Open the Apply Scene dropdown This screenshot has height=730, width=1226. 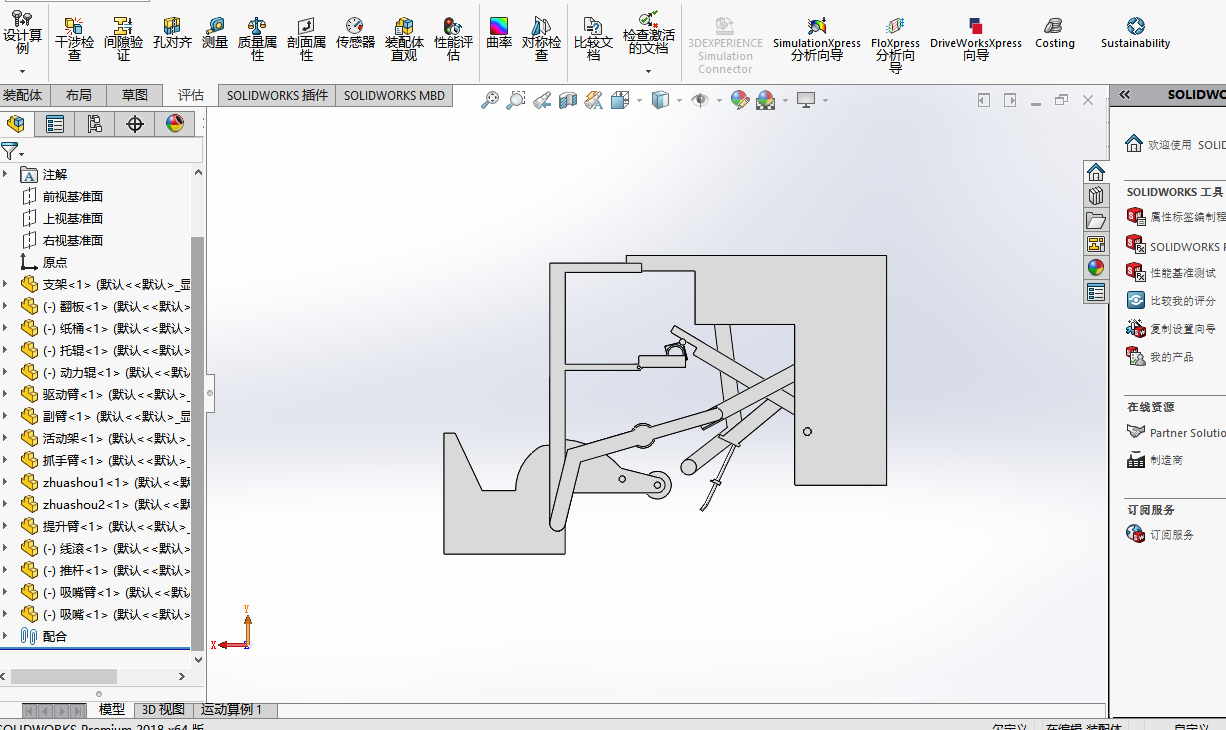pos(785,100)
